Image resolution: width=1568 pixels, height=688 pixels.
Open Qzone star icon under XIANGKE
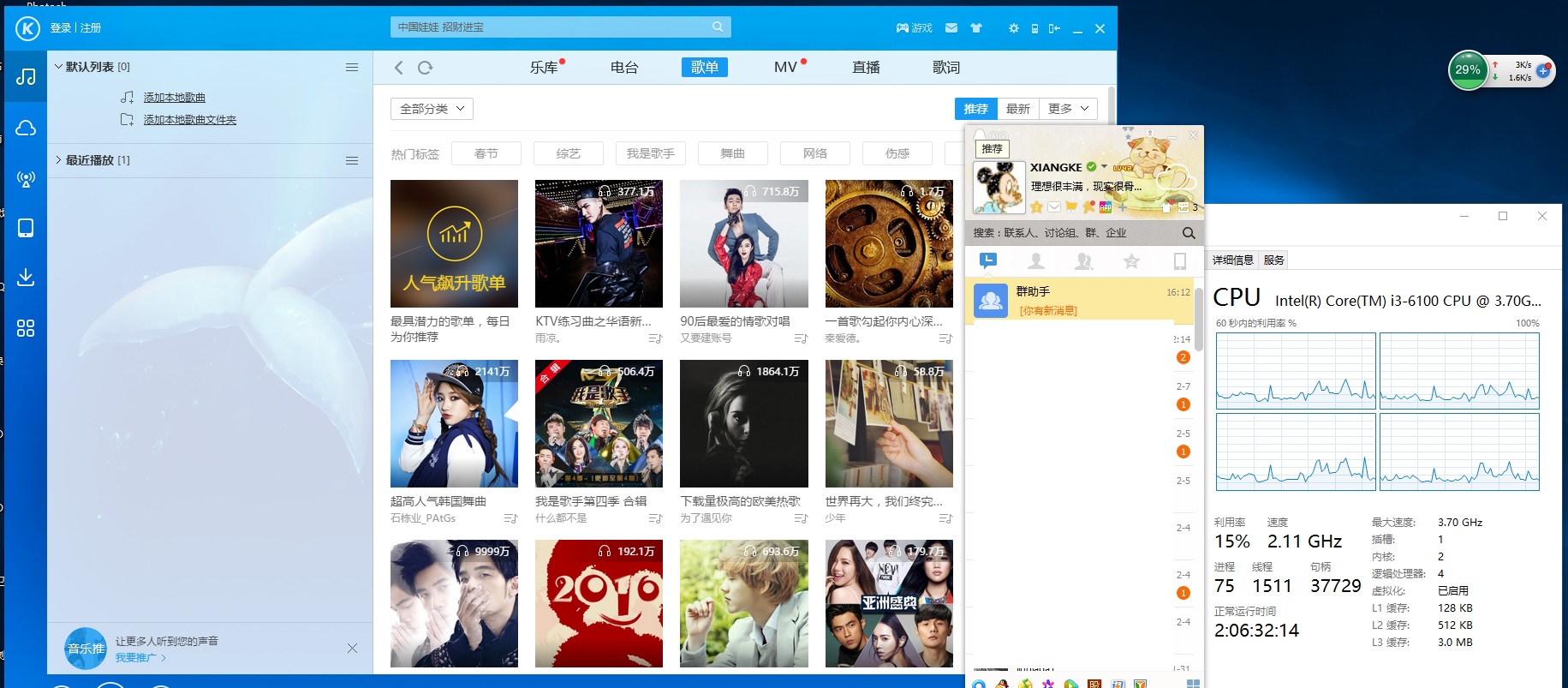pos(1037,206)
